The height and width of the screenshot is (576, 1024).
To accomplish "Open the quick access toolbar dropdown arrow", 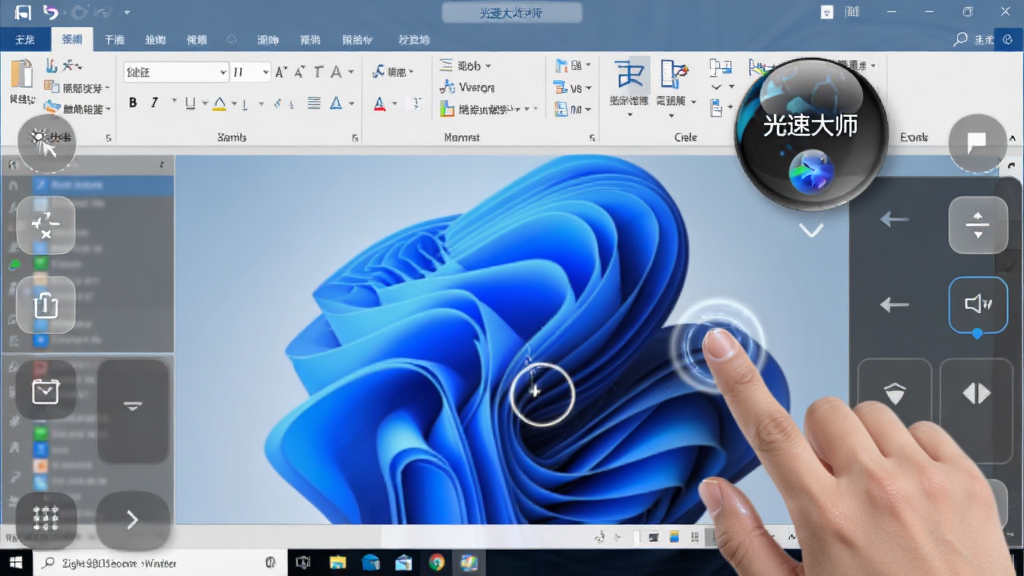I will point(127,12).
